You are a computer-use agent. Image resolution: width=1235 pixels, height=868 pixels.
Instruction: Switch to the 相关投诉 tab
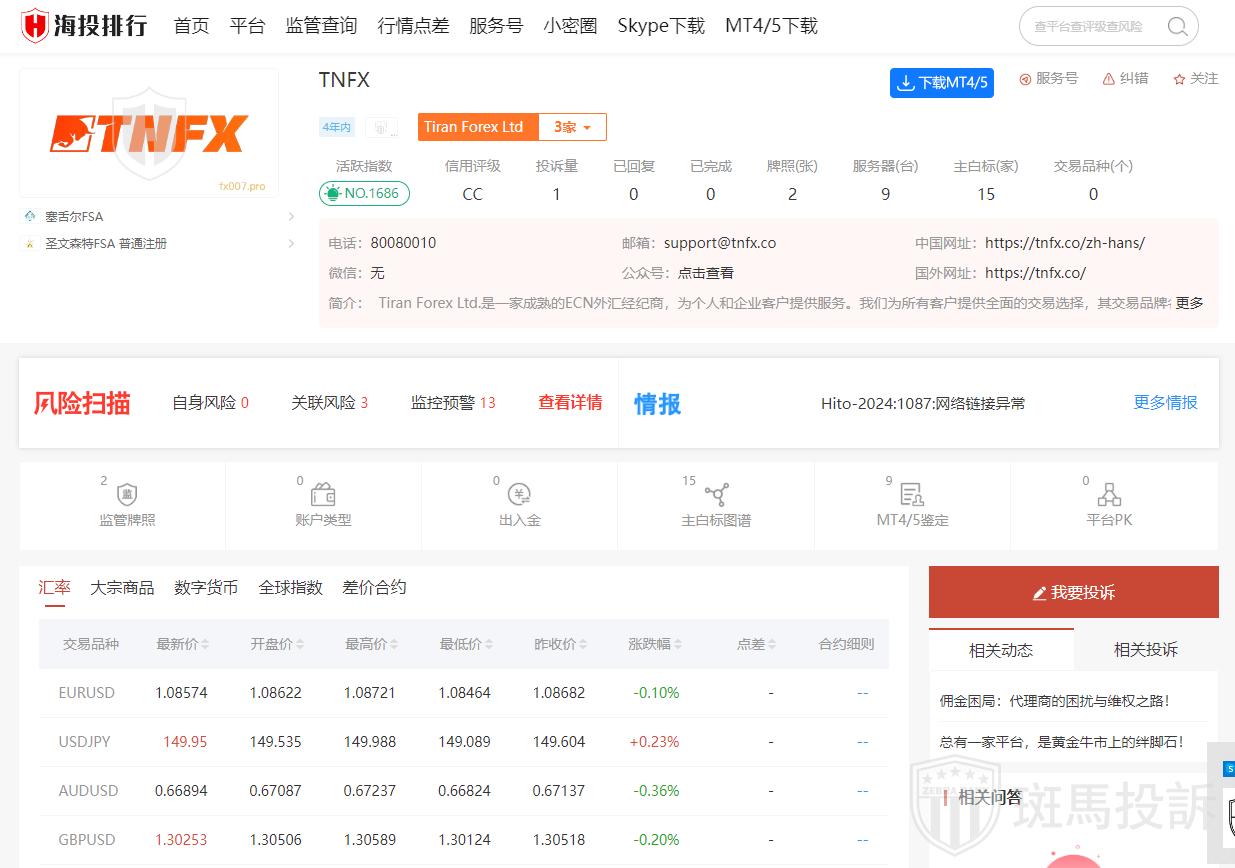pyautogui.click(x=1145, y=650)
